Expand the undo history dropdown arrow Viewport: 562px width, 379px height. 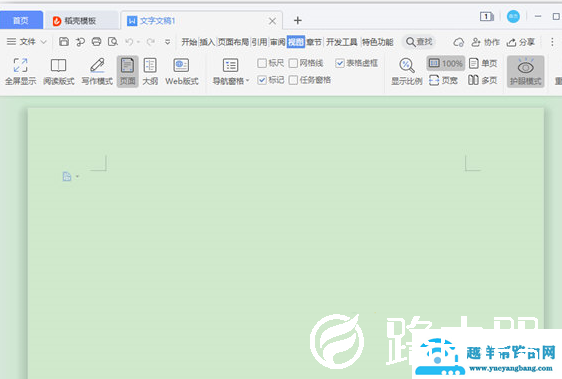(138, 42)
